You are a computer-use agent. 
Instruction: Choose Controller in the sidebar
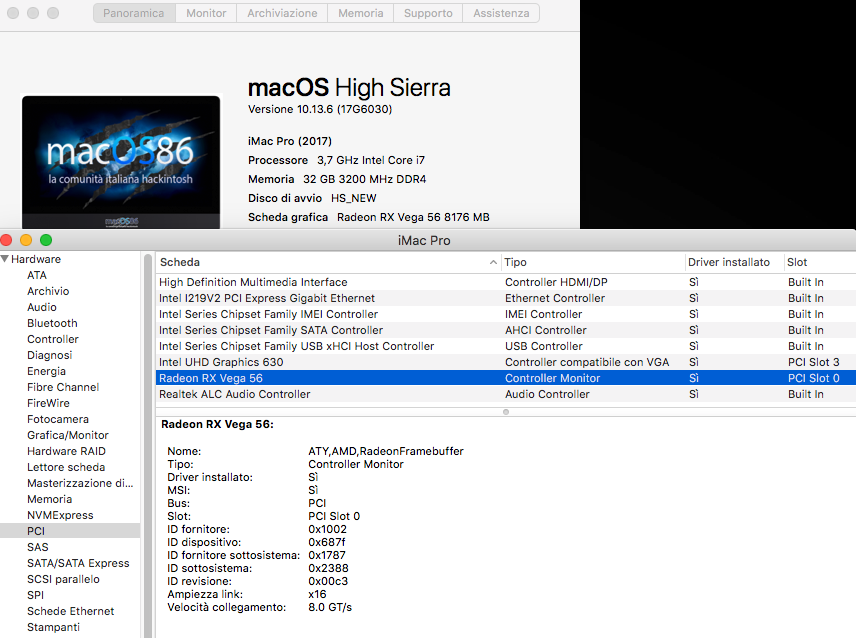coord(53,339)
